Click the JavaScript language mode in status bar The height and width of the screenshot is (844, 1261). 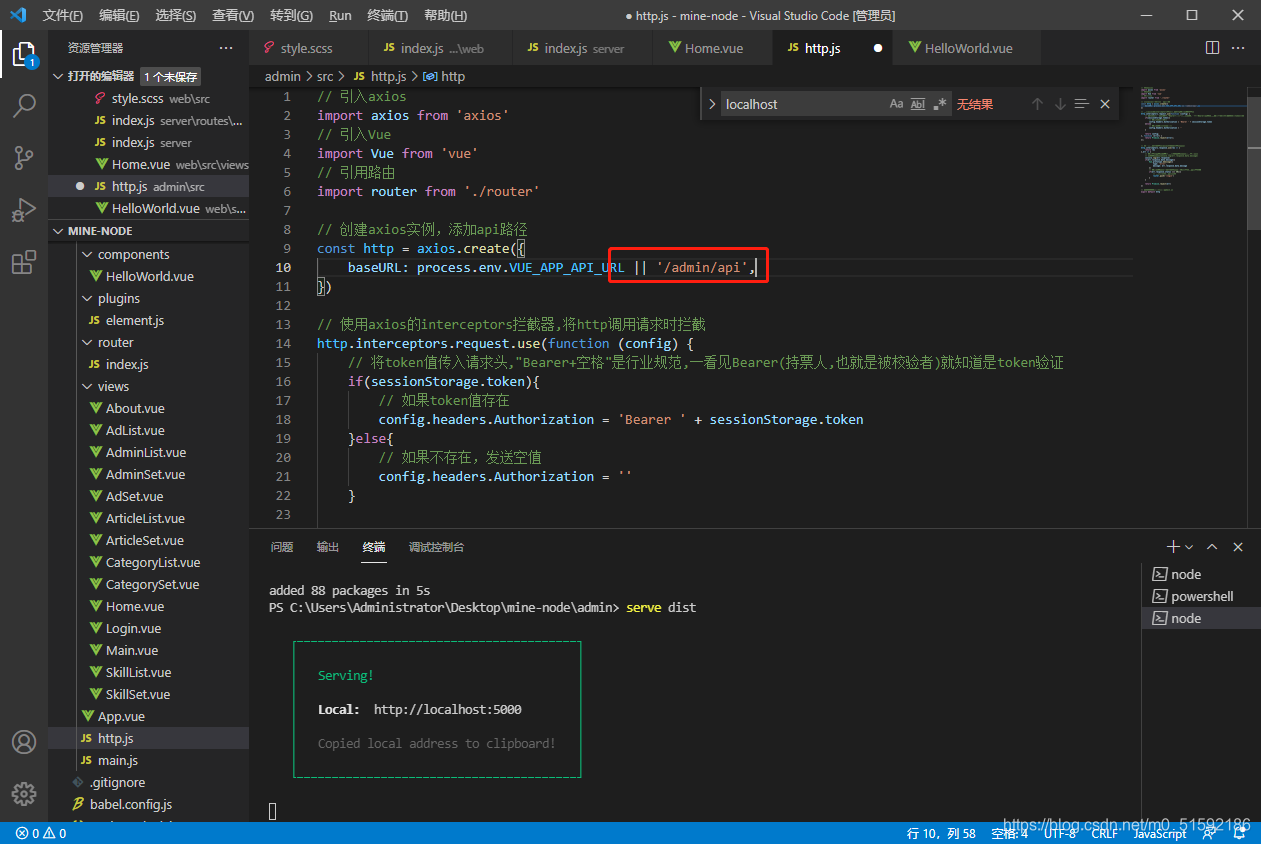coord(1159,833)
